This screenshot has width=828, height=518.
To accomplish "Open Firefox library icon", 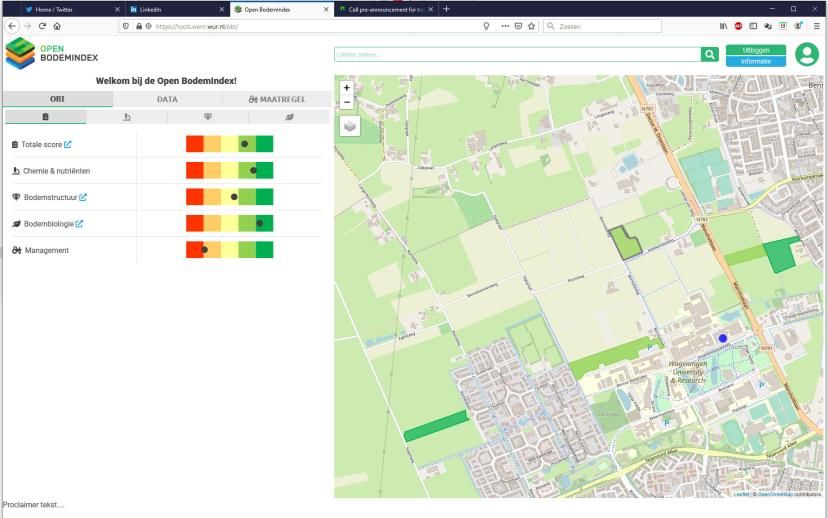I will 723,26.
